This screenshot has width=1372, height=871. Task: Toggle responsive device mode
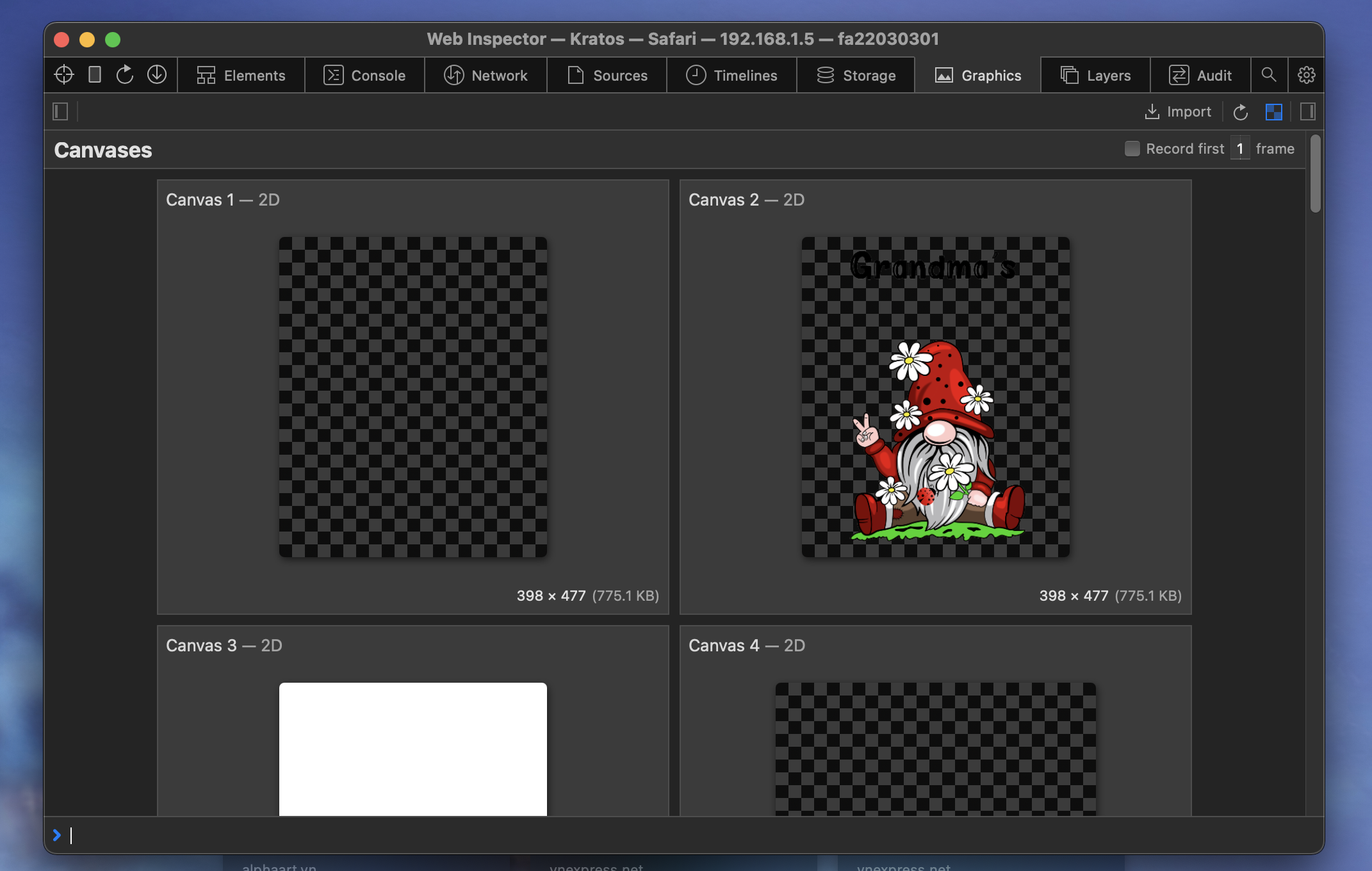tap(94, 74)
